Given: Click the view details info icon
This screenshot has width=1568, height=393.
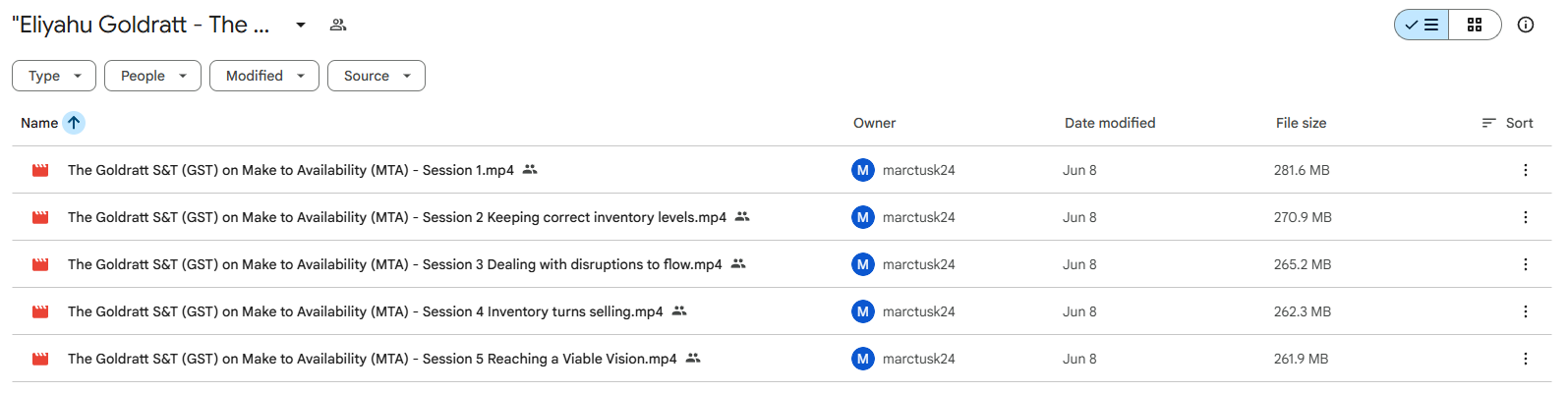Looking at the screenshot, I should coord(1526,25).
